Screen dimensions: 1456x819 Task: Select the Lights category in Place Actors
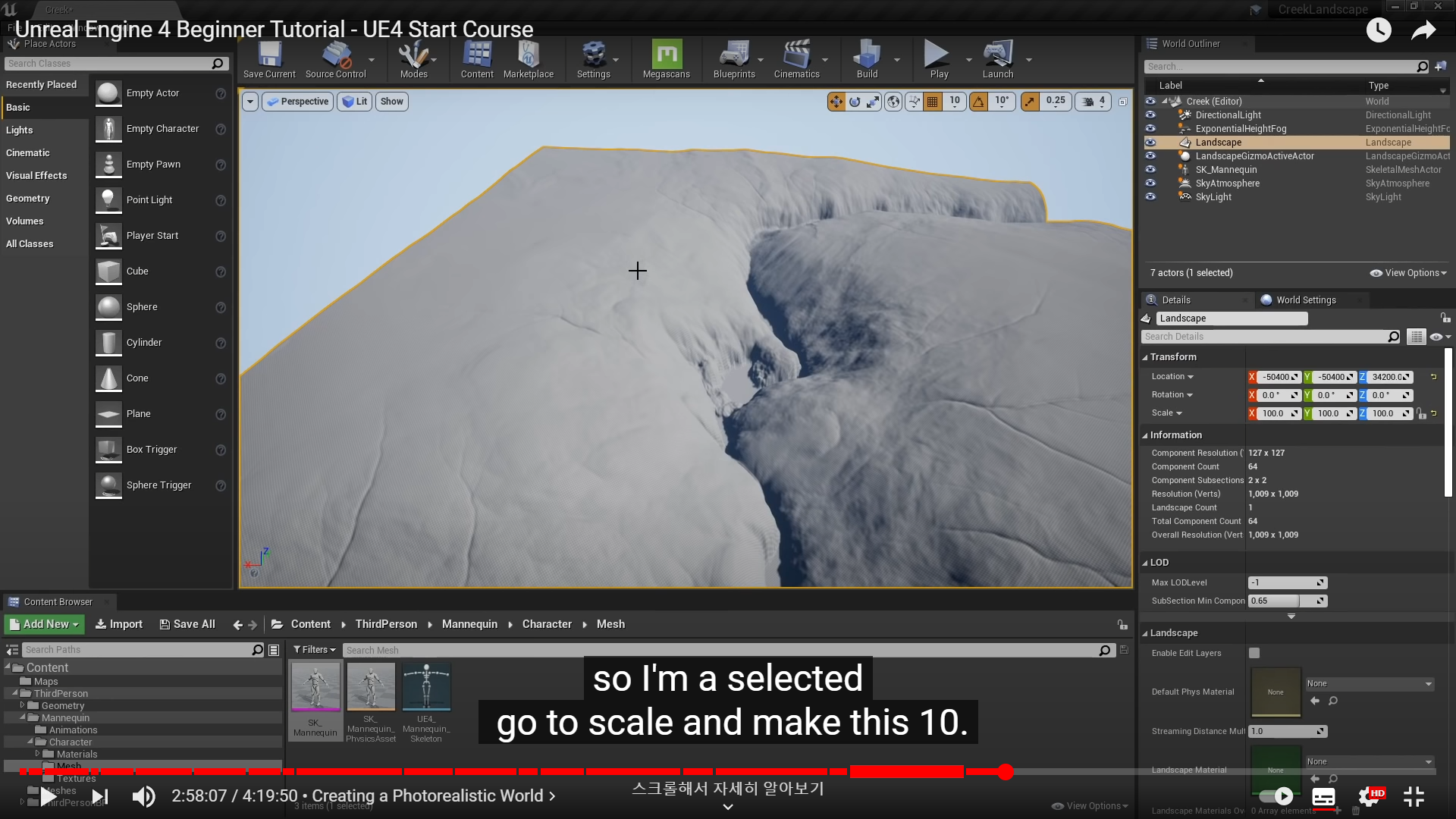click(x=20, y=130)
